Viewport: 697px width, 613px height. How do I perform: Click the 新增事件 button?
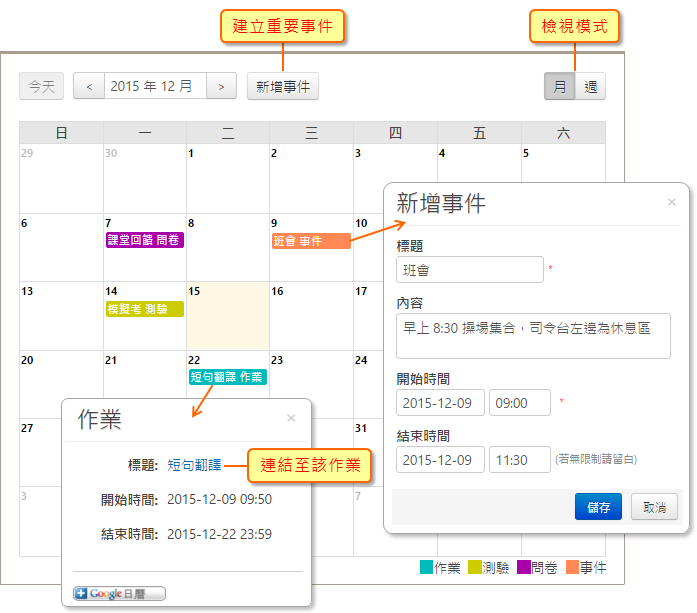[x=283, y=87]
